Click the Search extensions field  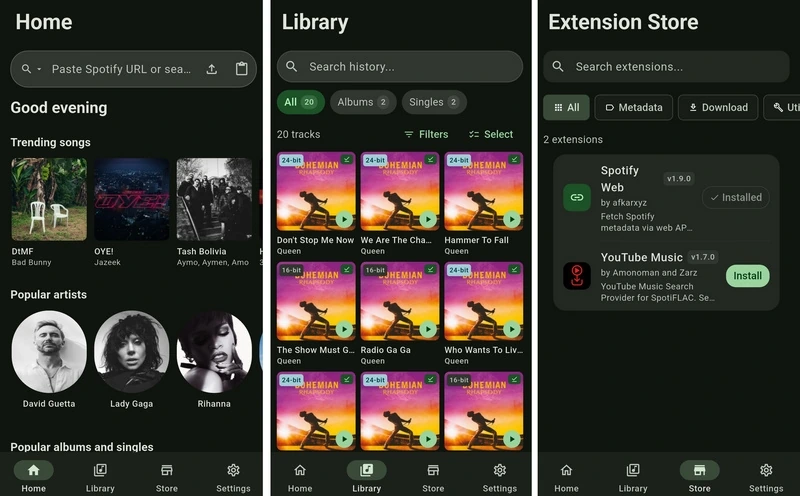pyautogui.click(x=666, y=66)
